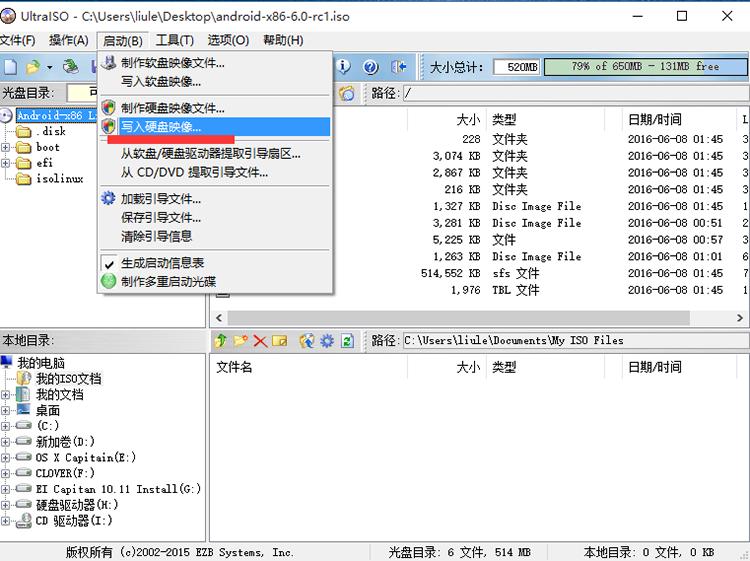Click the floppy icon for 制作软盘映像文件
This screenshot has height=561, width=750.
point(109,62)
